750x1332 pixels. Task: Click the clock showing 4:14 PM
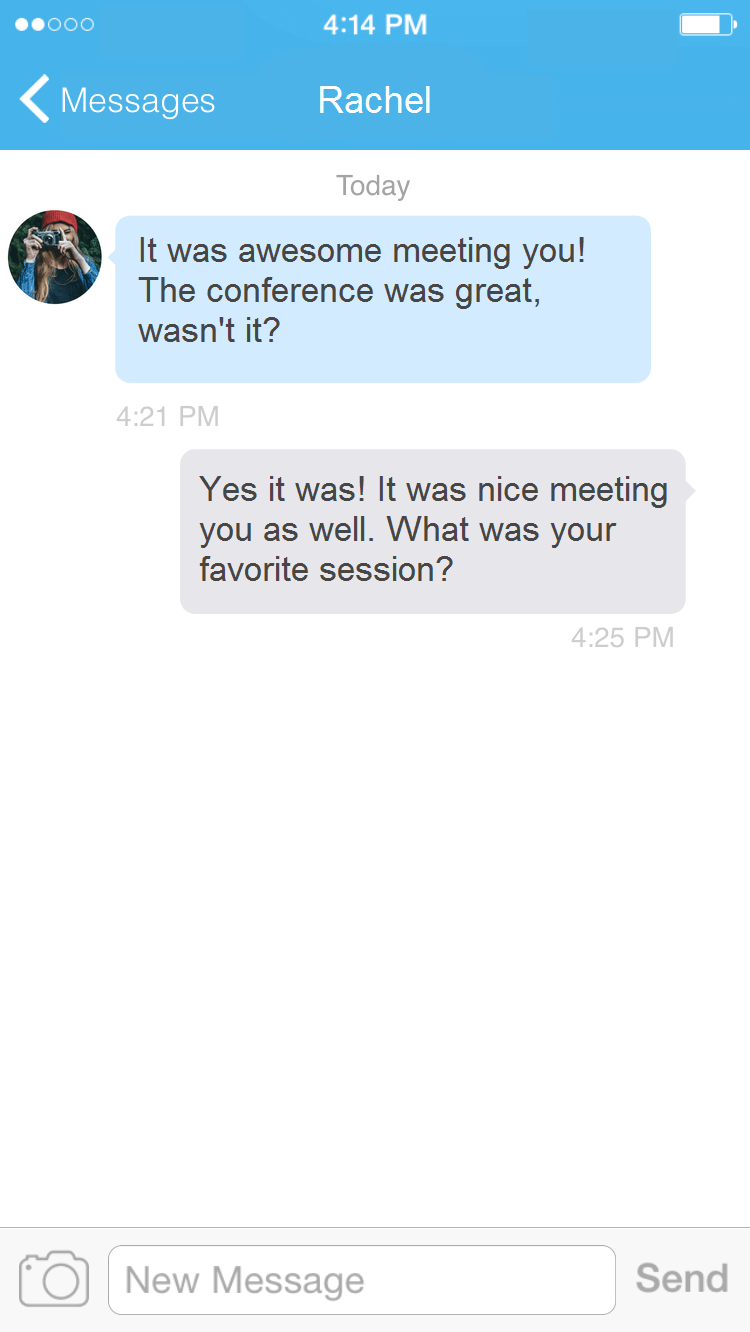pos(374,24)
